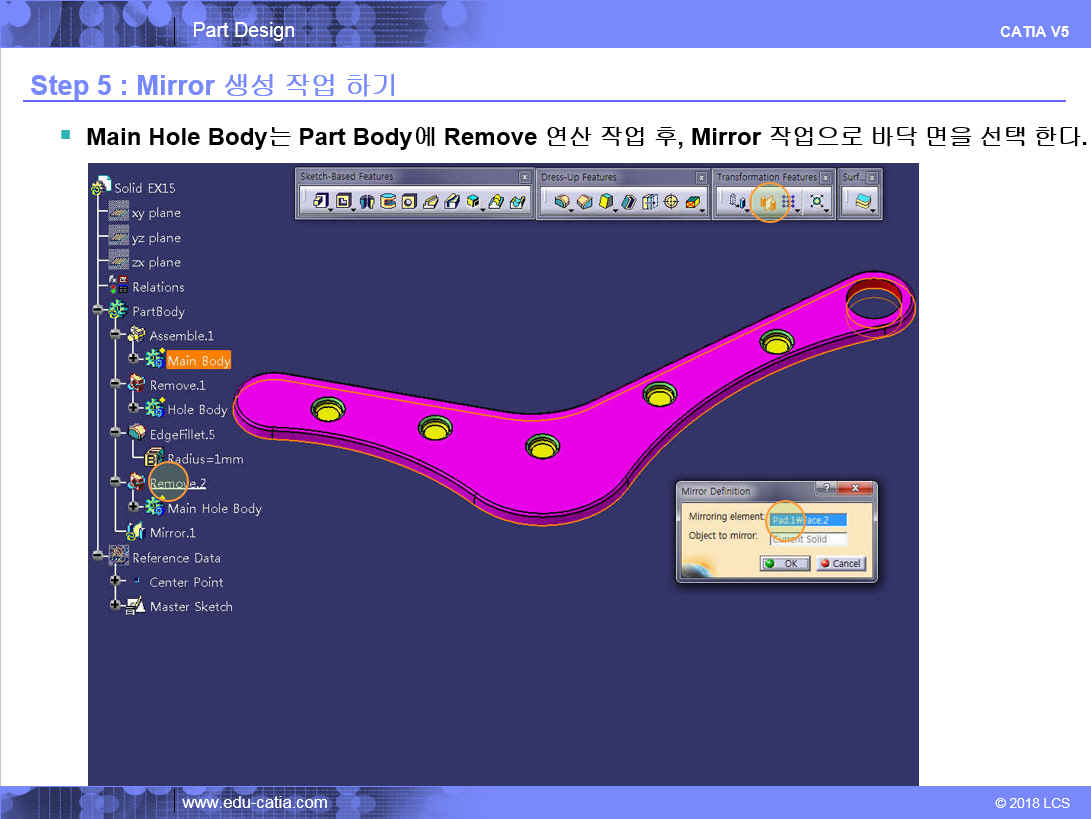Click the Edge Fillet tool icon
The image size is (1091, 819).
(562, 202)
